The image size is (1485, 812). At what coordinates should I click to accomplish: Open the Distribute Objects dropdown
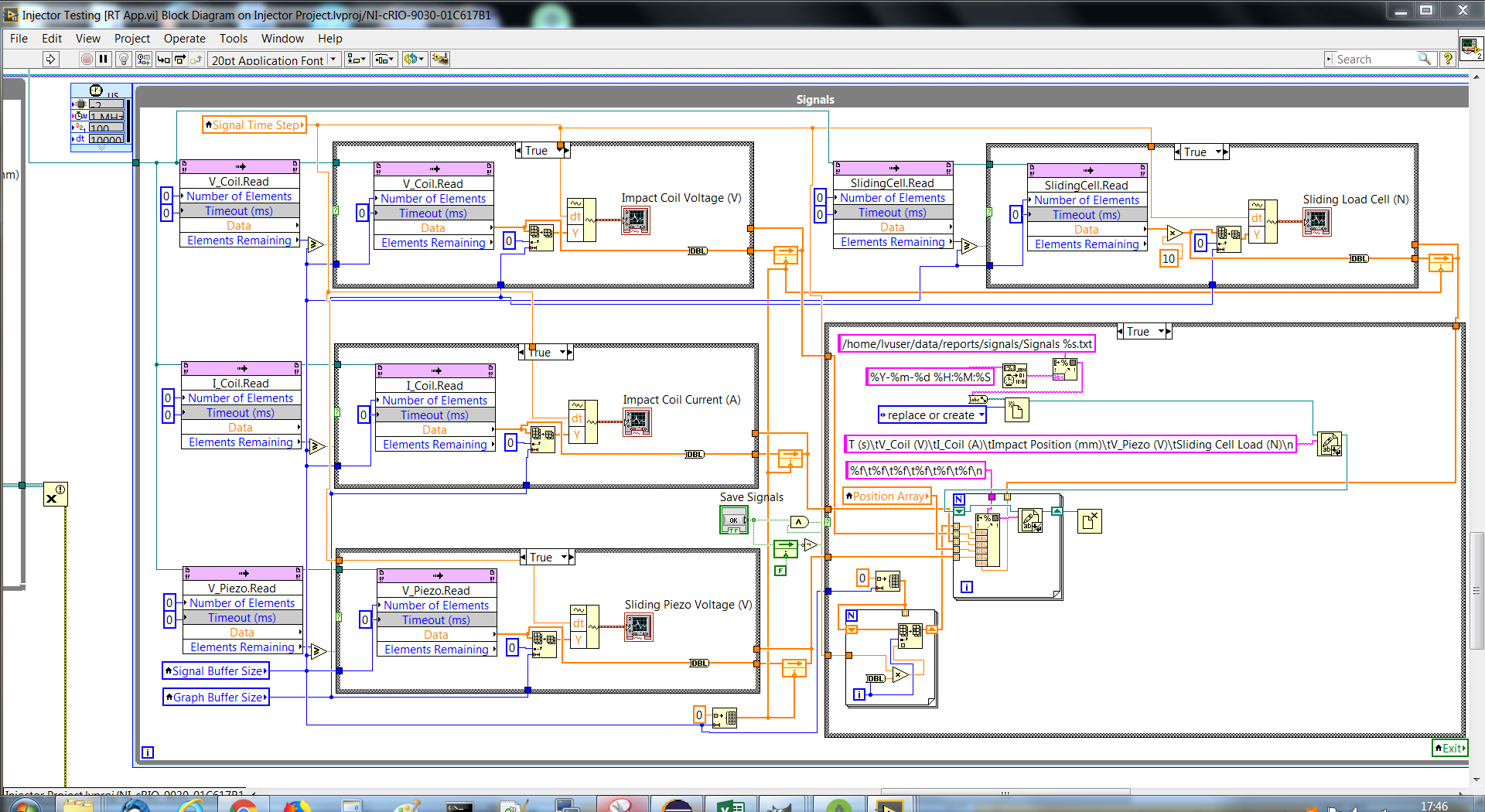384,59
